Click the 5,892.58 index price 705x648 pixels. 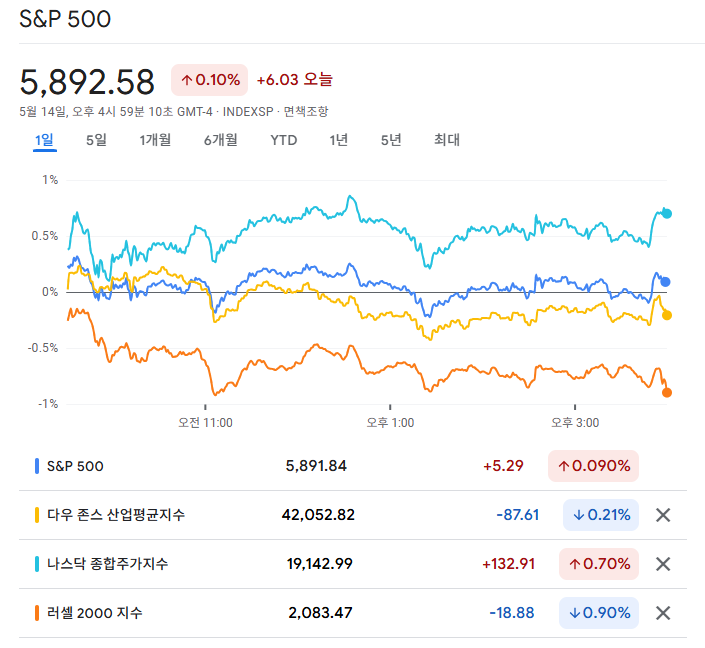[x=87, y=82]
